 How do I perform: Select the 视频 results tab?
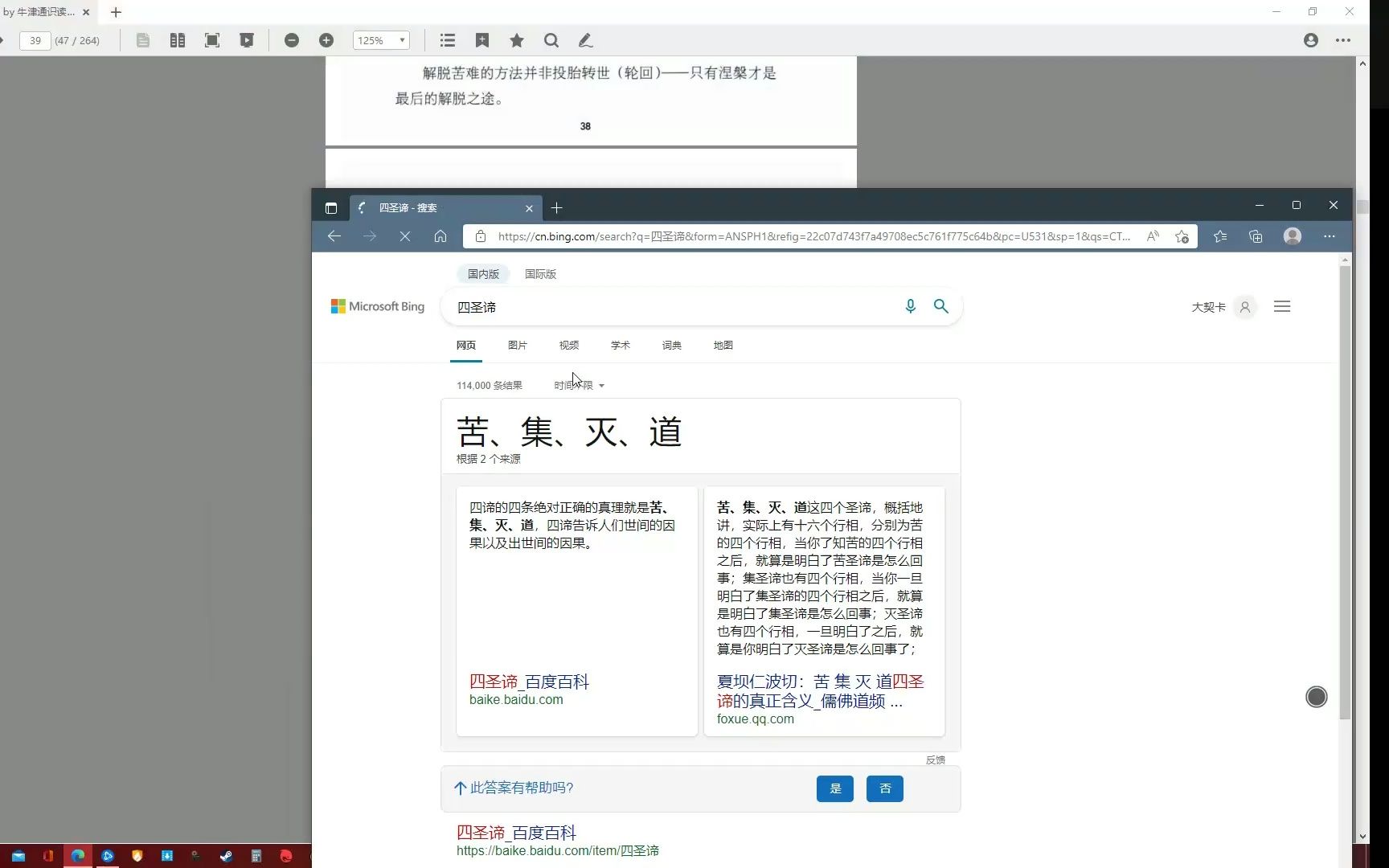click(x=569, y=346)
